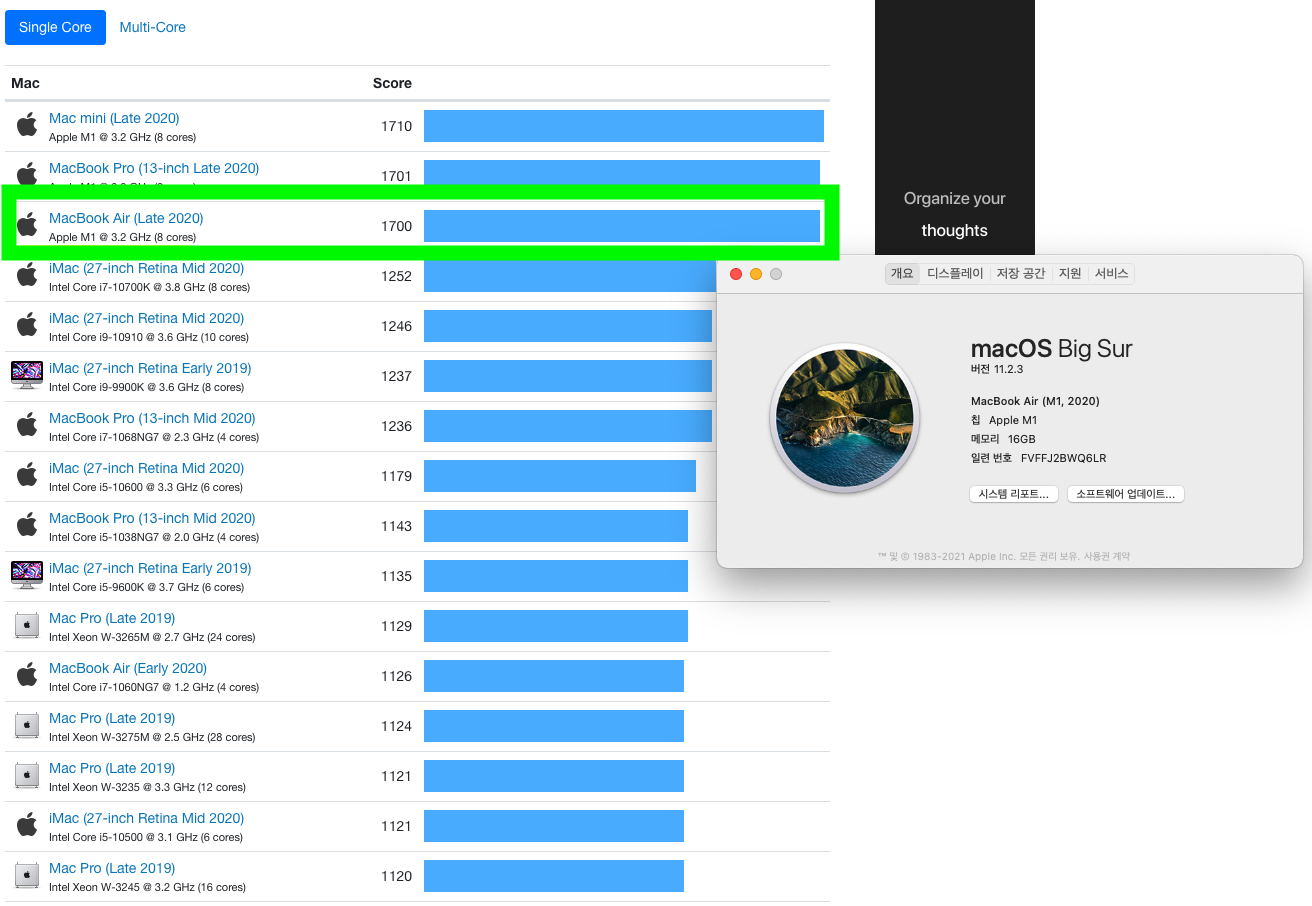The width and height of the screenshot is (1312, 906).
Task: Open the 저장 공간 tab in About This Mac
Action: coord(1021,273)
